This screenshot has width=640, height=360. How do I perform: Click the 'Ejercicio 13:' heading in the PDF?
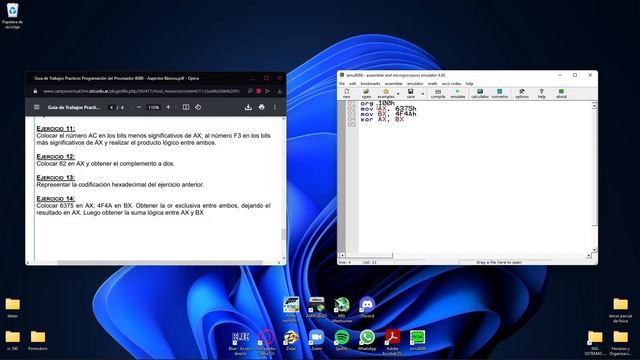coord(56,178)
